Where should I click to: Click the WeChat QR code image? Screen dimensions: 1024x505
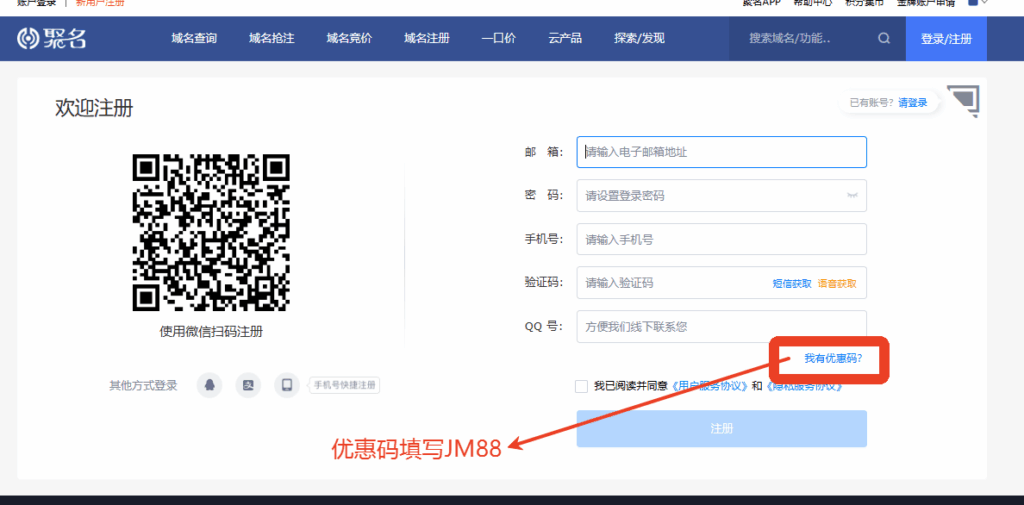coord(211,232)
